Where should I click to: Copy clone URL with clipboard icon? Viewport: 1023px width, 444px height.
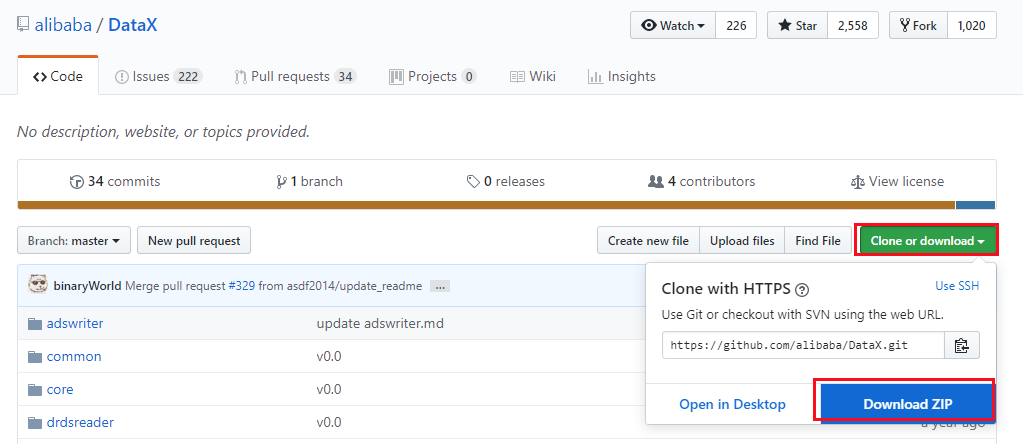click(962, 345)
